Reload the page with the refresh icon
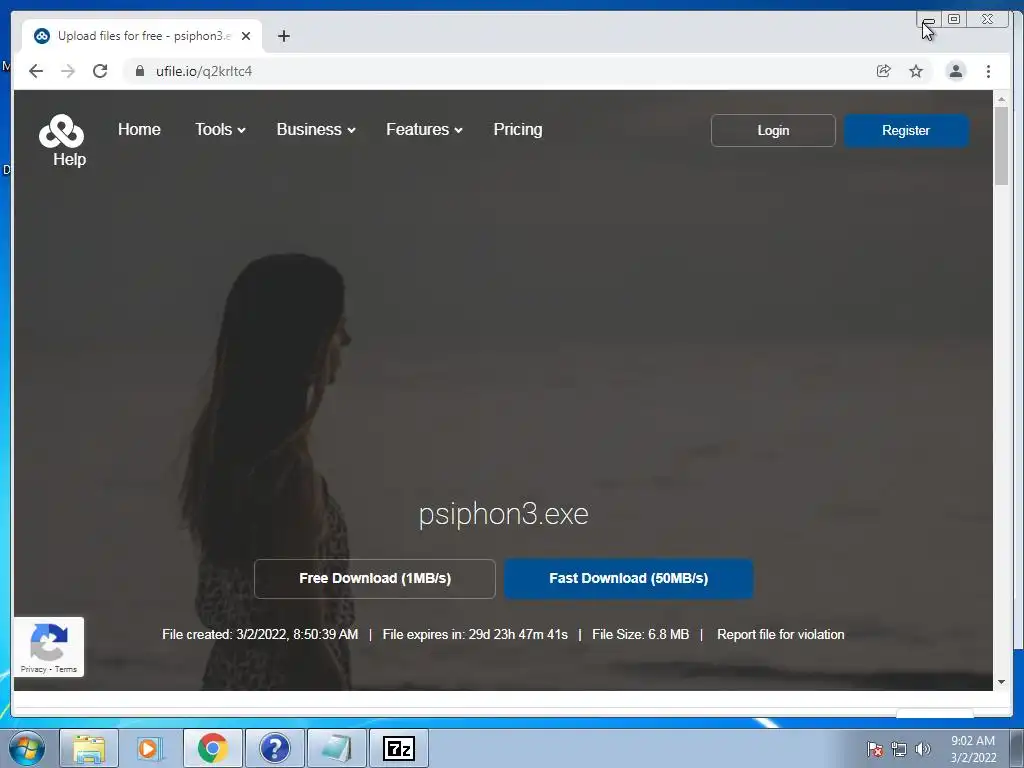The height and width of the screenshot is (768, 1024). [x=100, y=71]
